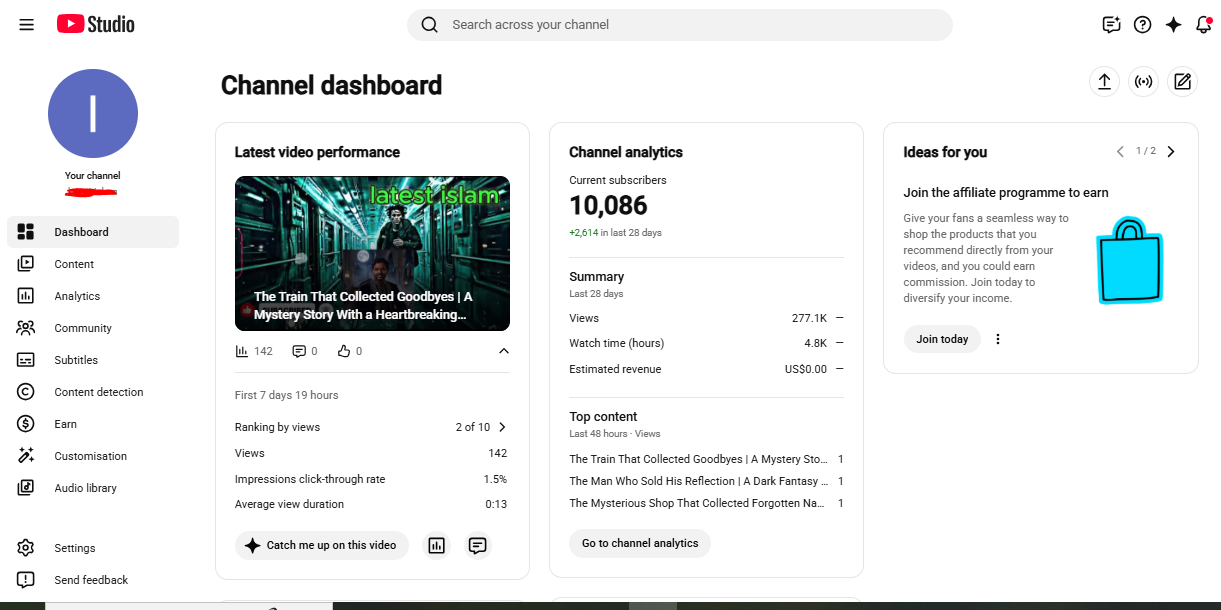Collapse the latest video performance details
Viewport: 1221px width, 610px height.
tap(503, 351)
